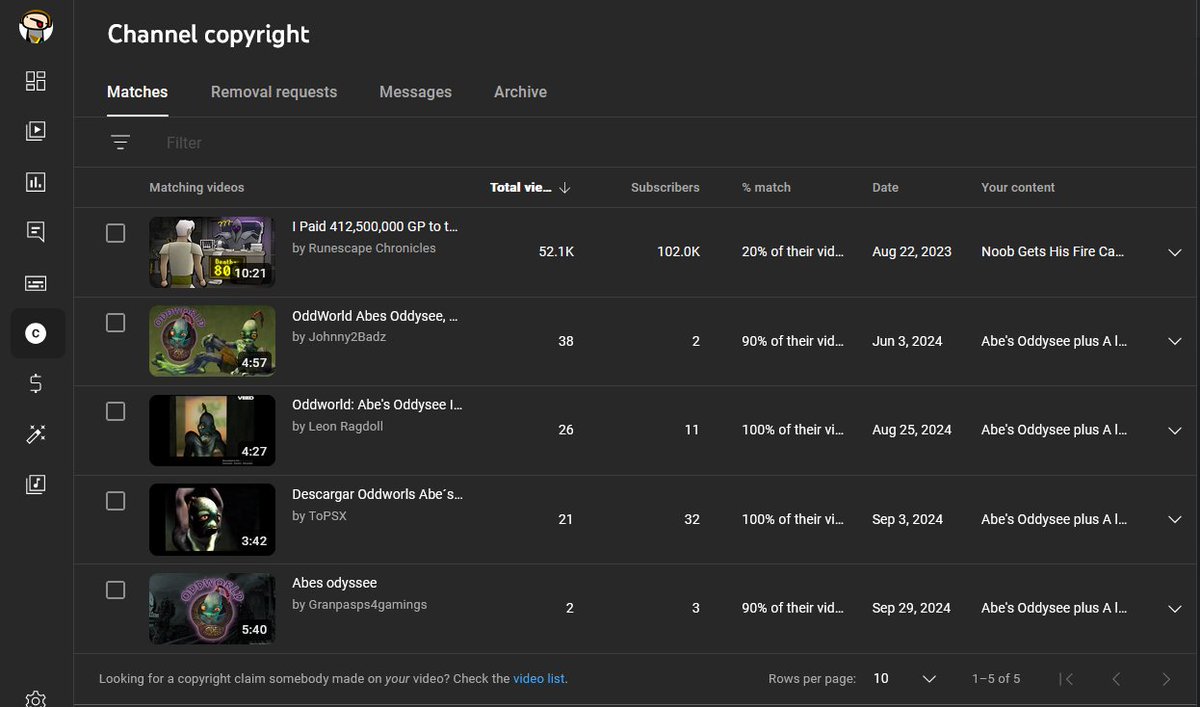
Task: Open the Comments sidebar icon
Action: click(x=36, y=232)
